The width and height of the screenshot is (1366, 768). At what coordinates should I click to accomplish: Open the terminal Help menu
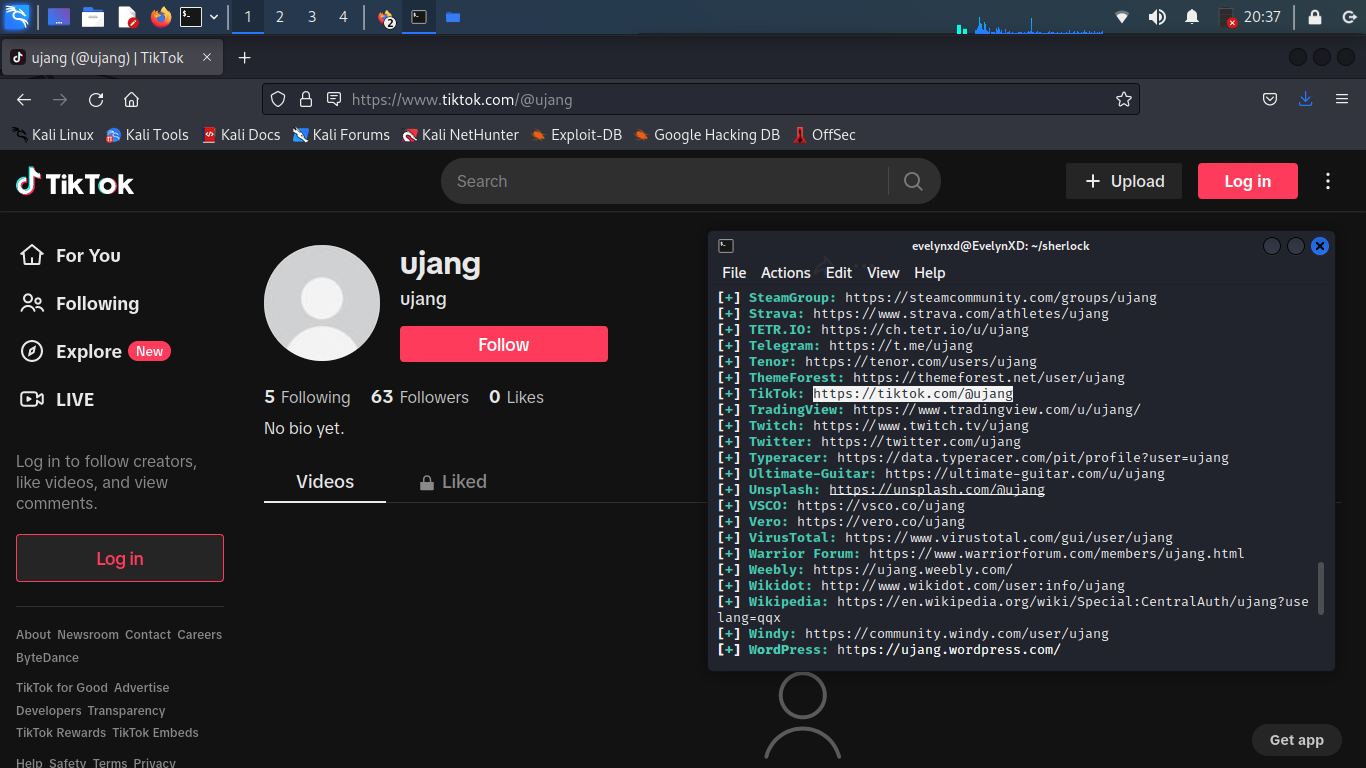[x=929, y=273]
